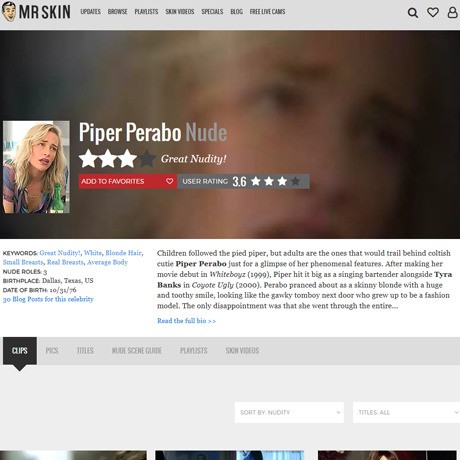Select the Clips tab
Viewport: 460px width, 460px height.
pyautogui.click(x=20, y=351)
